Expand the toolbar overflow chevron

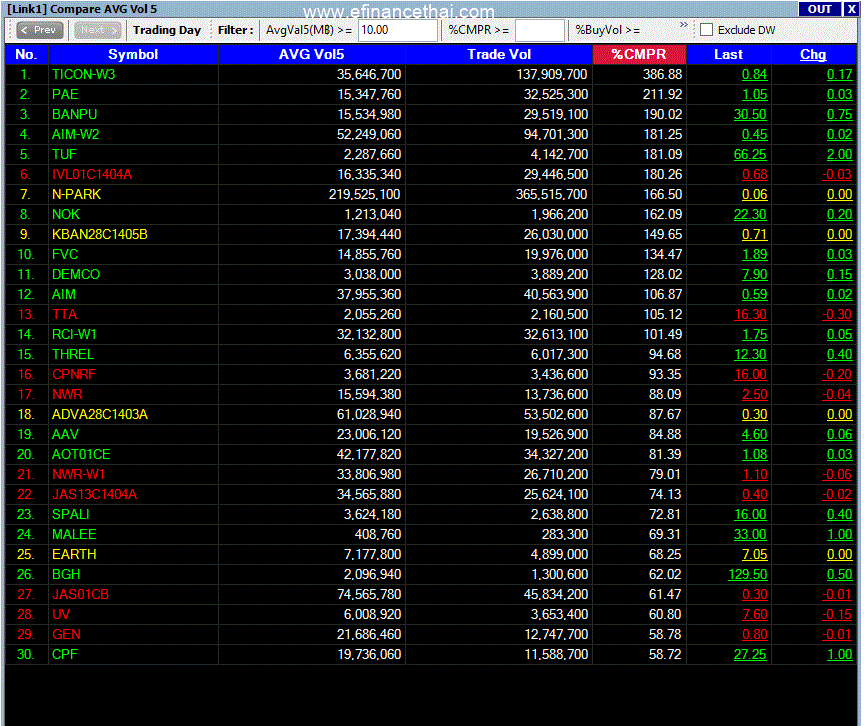[683, 25]
